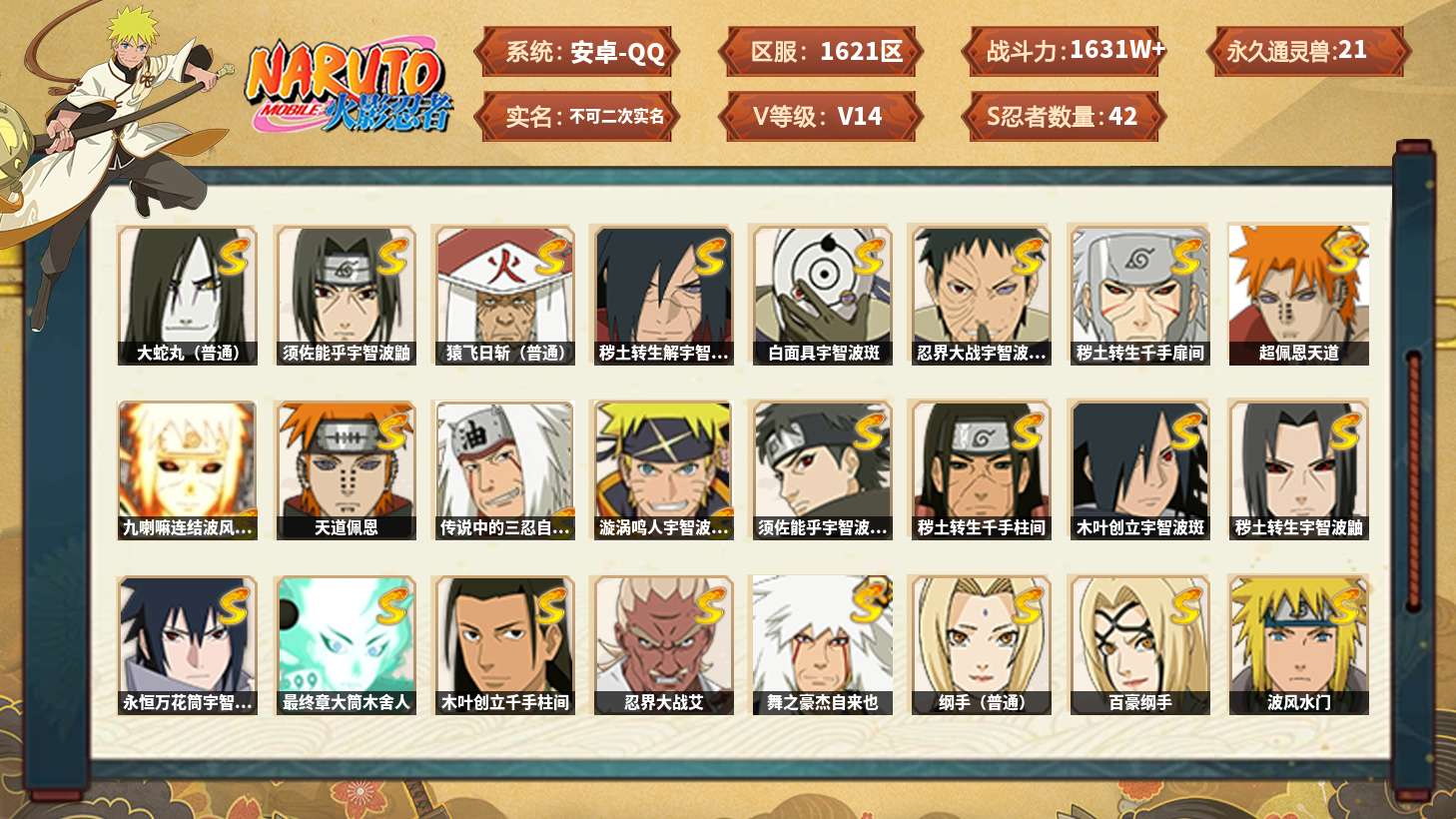Image resolution: width=1456 pixels, height=819 pixels.
Task: Select the 大蛇丸（普通）ninja portrait
Action: click(x=187, y=295)
